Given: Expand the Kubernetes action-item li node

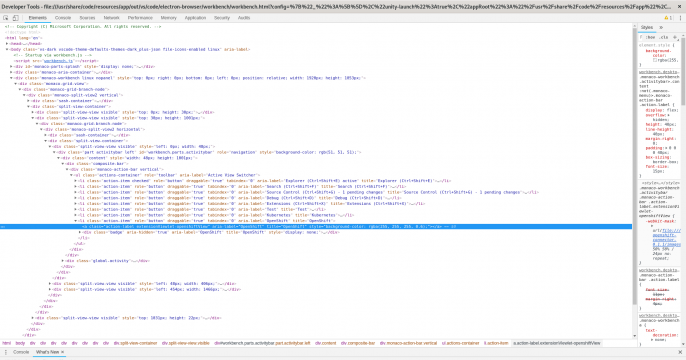Looking at the screenshot, I should 76,215.
